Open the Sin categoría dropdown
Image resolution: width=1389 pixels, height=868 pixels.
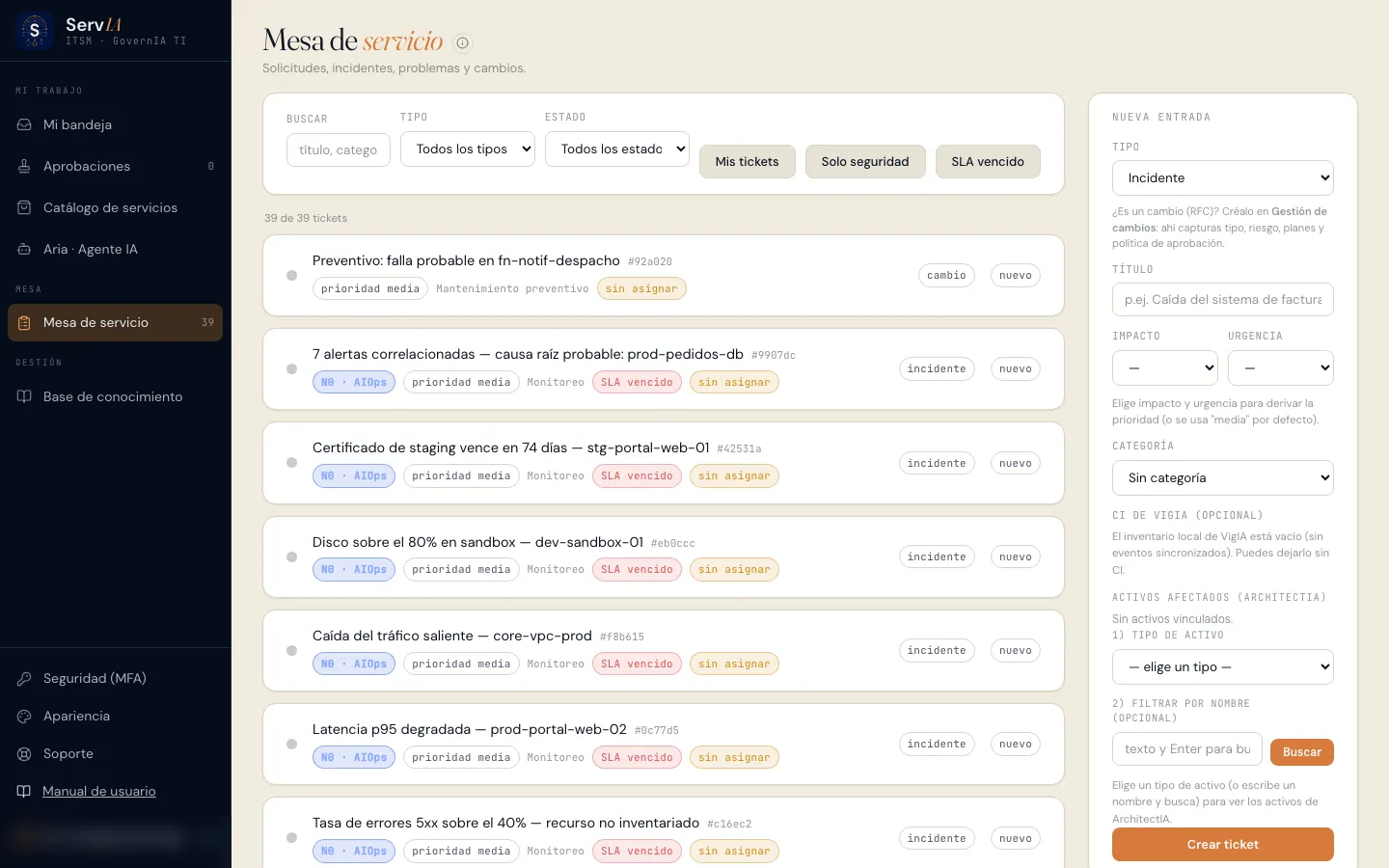1223,477
